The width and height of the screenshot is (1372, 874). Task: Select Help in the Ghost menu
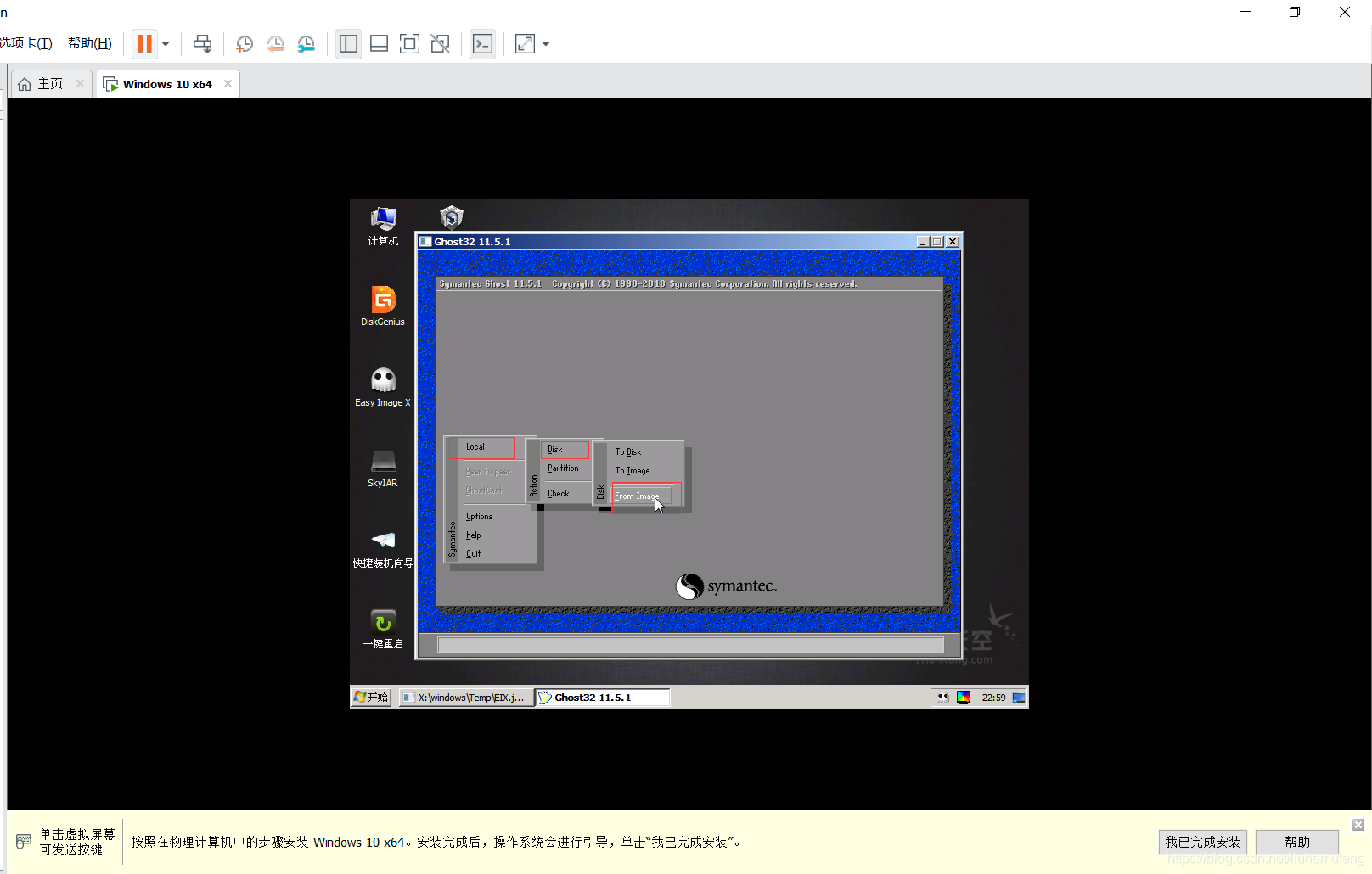coord(473,535)
